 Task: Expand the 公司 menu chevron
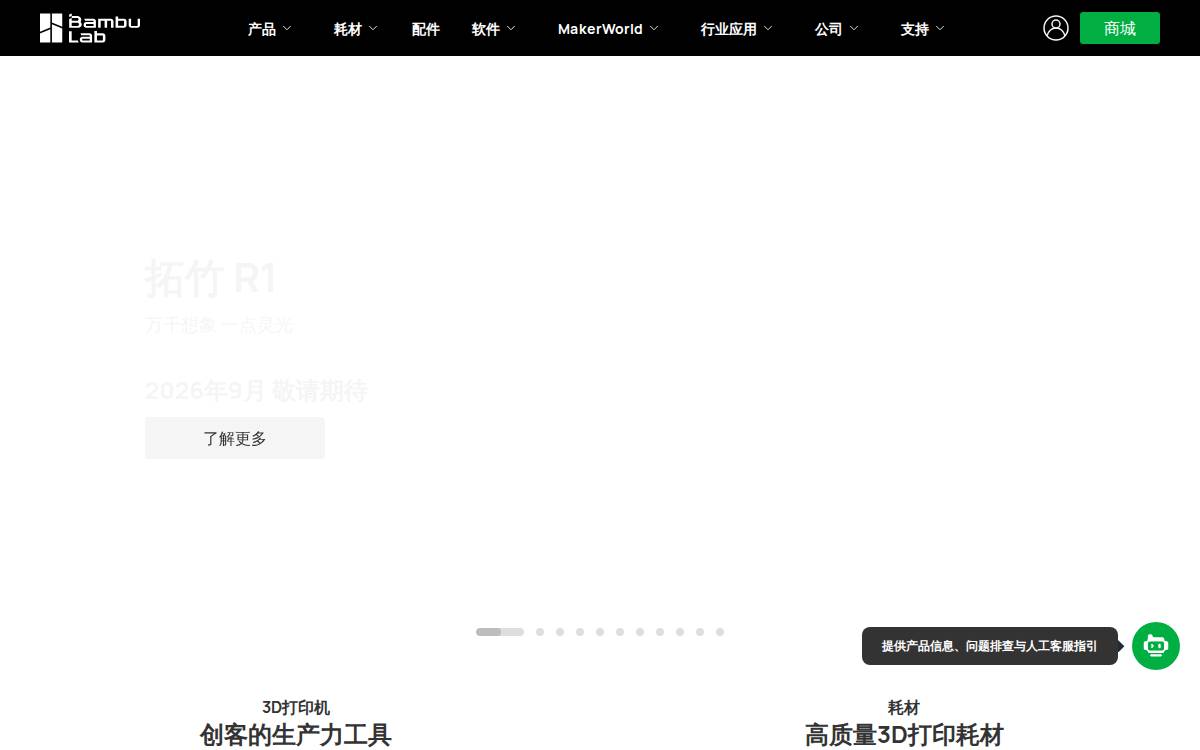(x=854, y=29)
